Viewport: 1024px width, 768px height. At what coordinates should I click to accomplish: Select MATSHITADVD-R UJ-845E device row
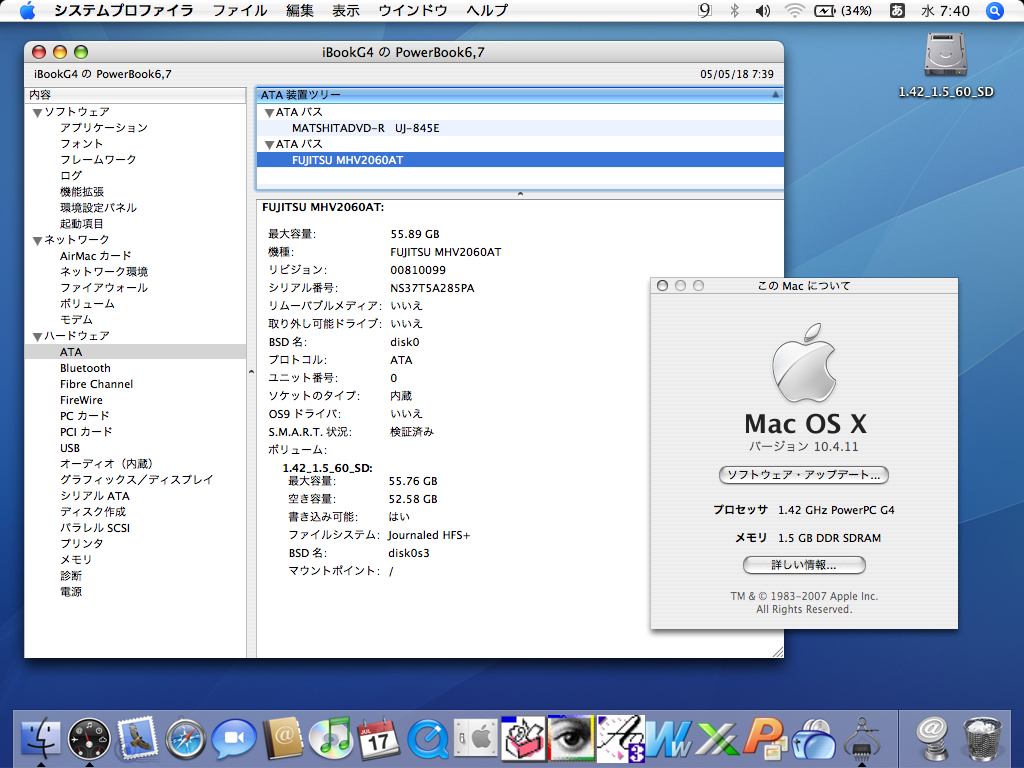[x=520, y=128]
